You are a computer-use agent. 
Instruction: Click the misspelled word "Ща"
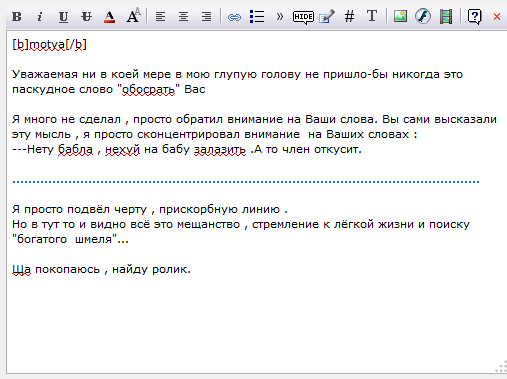coord(21,269)
